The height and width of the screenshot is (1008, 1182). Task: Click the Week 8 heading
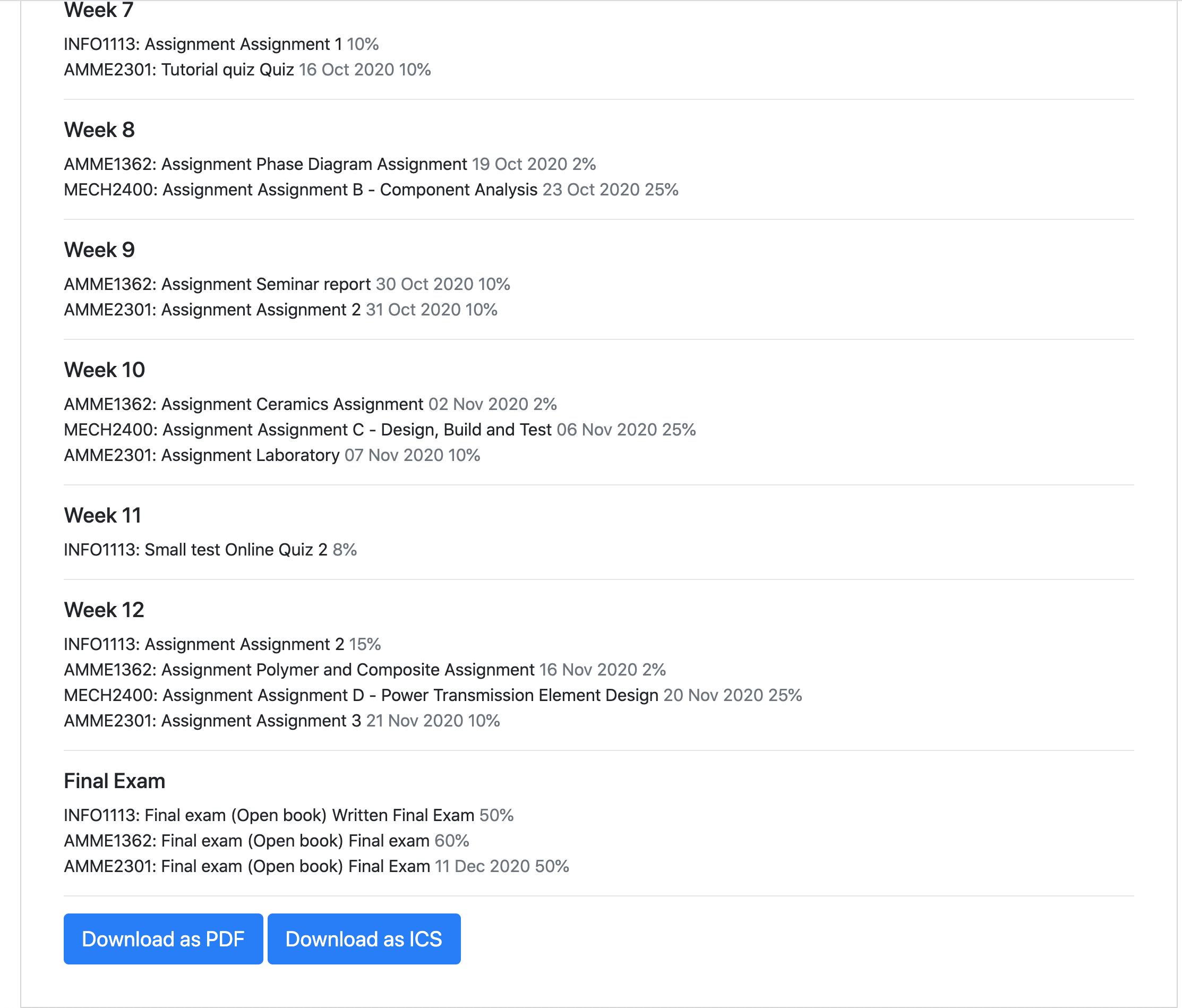coord(99,130)
